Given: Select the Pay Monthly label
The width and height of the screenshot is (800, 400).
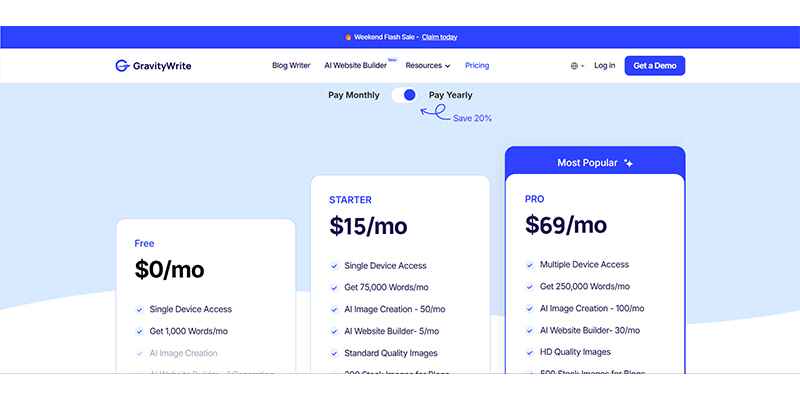Looking at the screenshot, I should pos(354,95).
